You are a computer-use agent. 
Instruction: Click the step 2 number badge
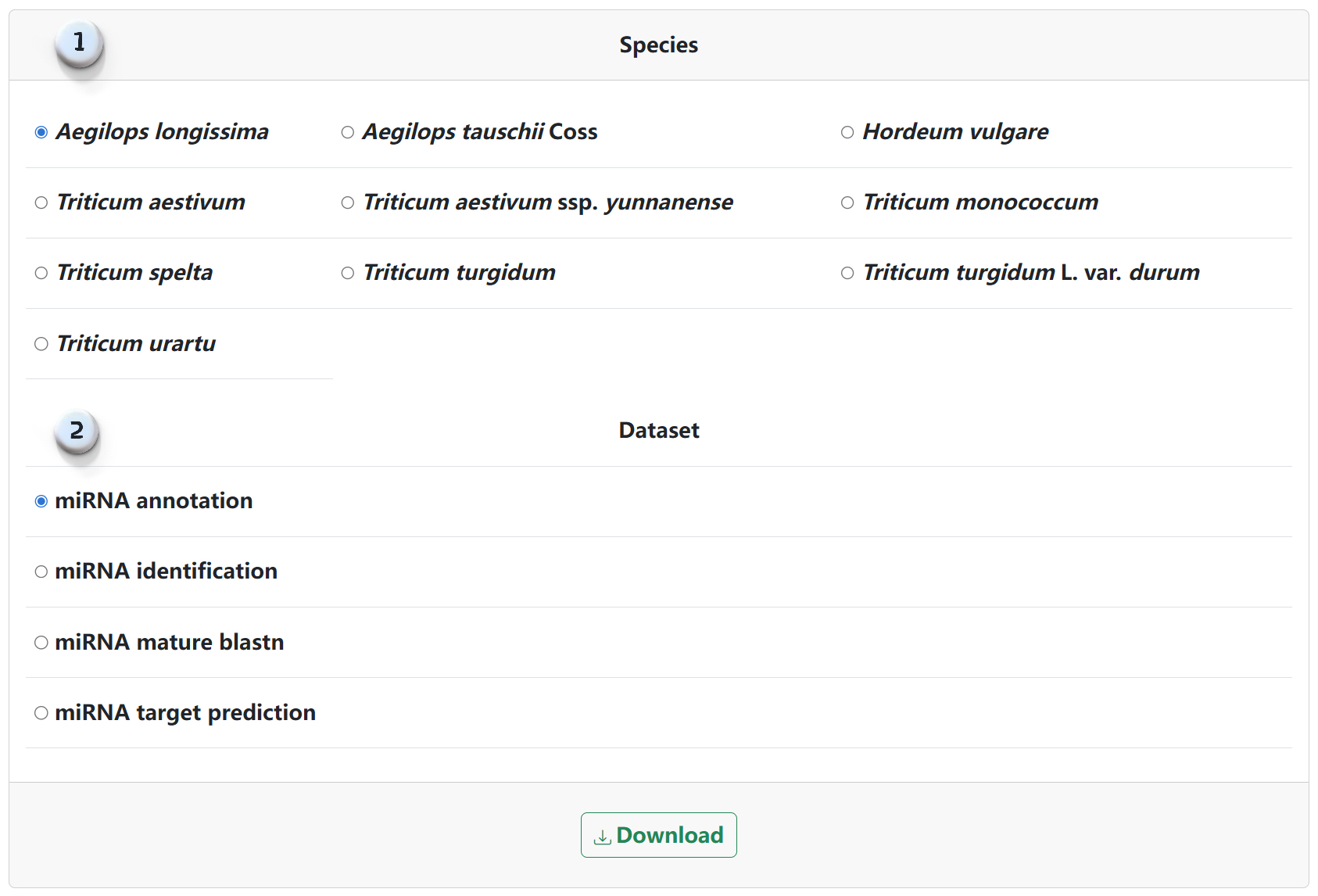pyautogui.click(x=77, y=432)
